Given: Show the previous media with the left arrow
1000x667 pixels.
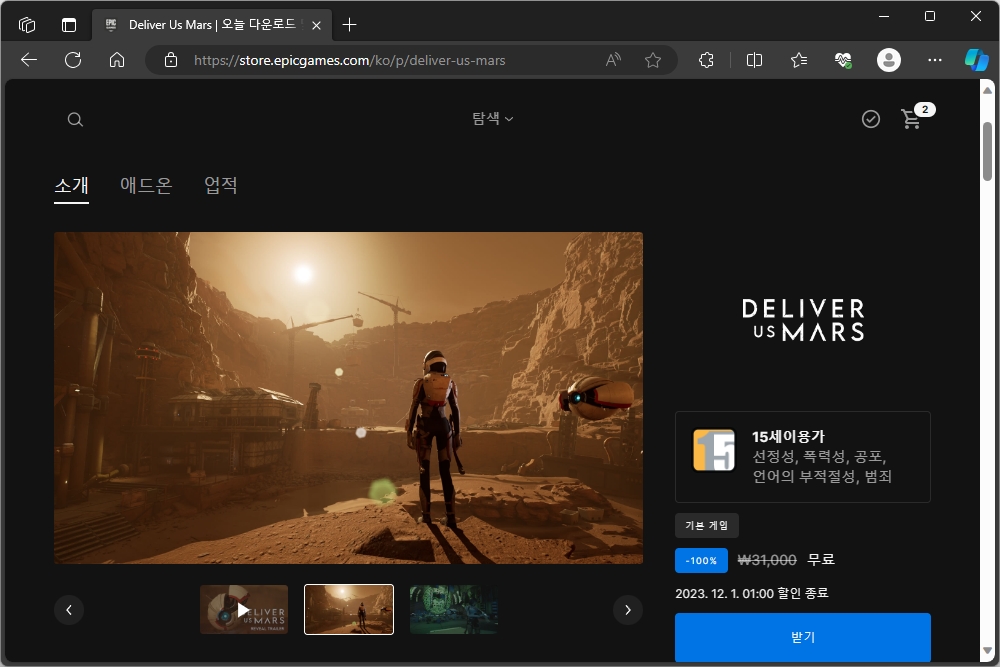Looking at the screenshot, I should (69, 610).
